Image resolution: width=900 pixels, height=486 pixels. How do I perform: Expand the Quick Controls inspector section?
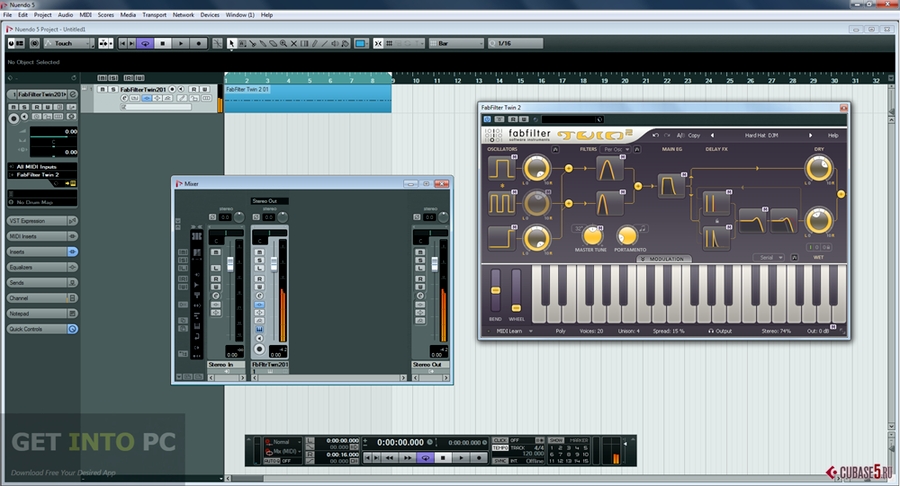point(42,329)
